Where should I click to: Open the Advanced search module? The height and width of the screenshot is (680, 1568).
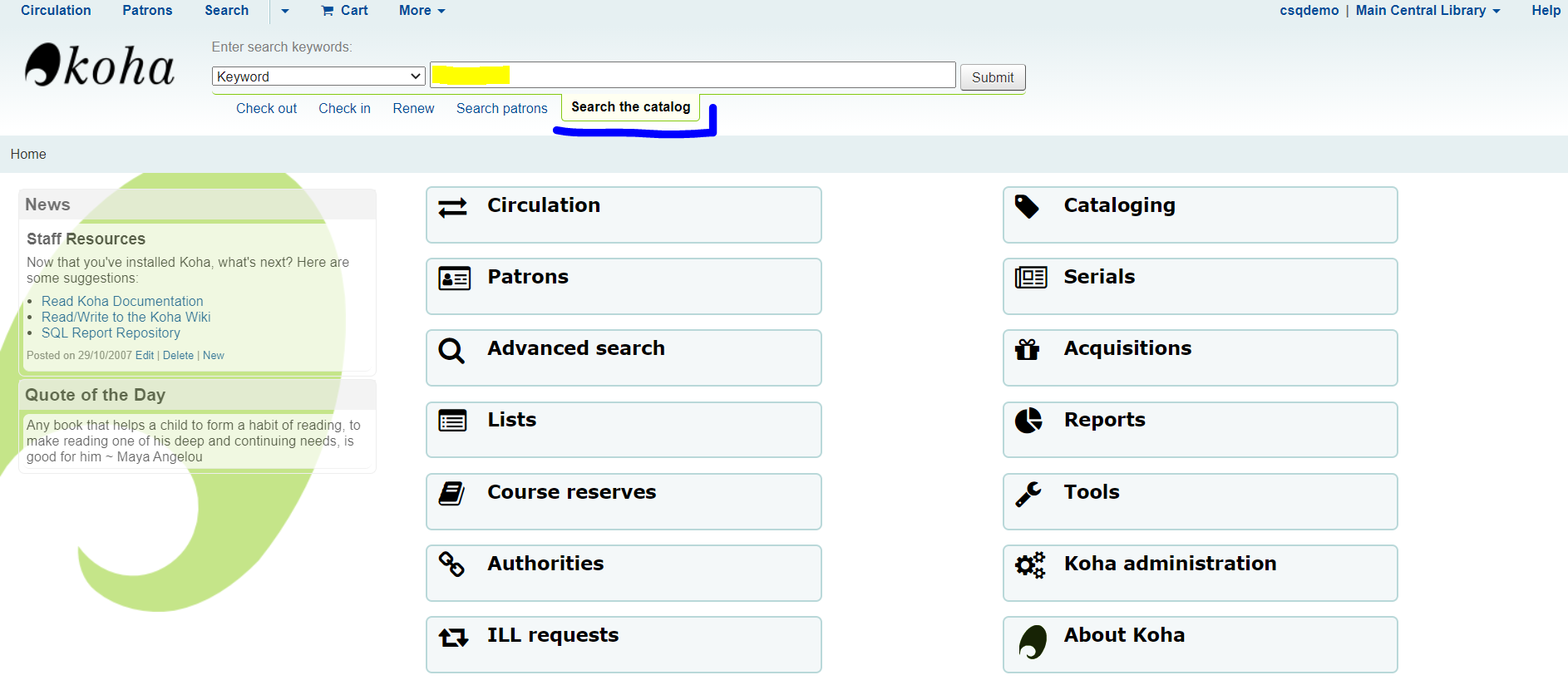pyautogui.click(x=624, y=357)
